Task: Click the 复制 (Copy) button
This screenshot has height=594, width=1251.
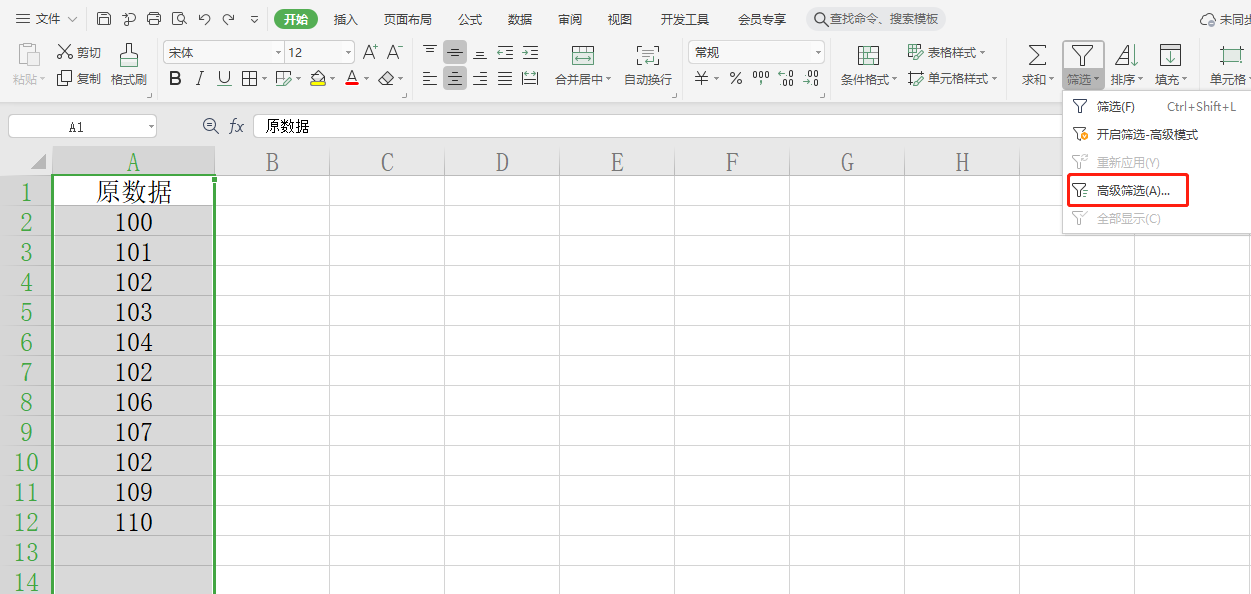Action: (x=79, y=78)
